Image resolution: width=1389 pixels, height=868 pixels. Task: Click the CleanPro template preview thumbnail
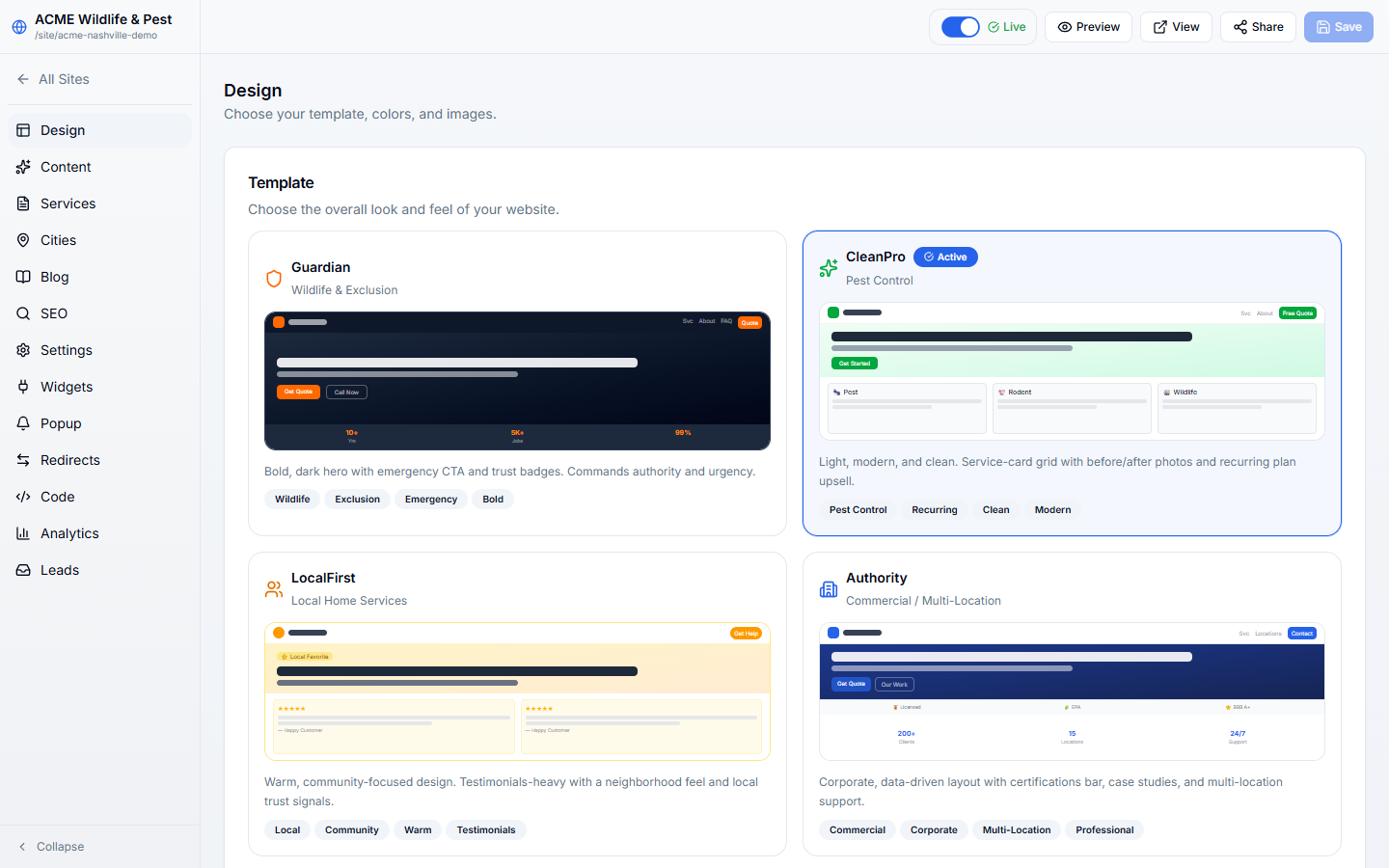[1072, 371]
